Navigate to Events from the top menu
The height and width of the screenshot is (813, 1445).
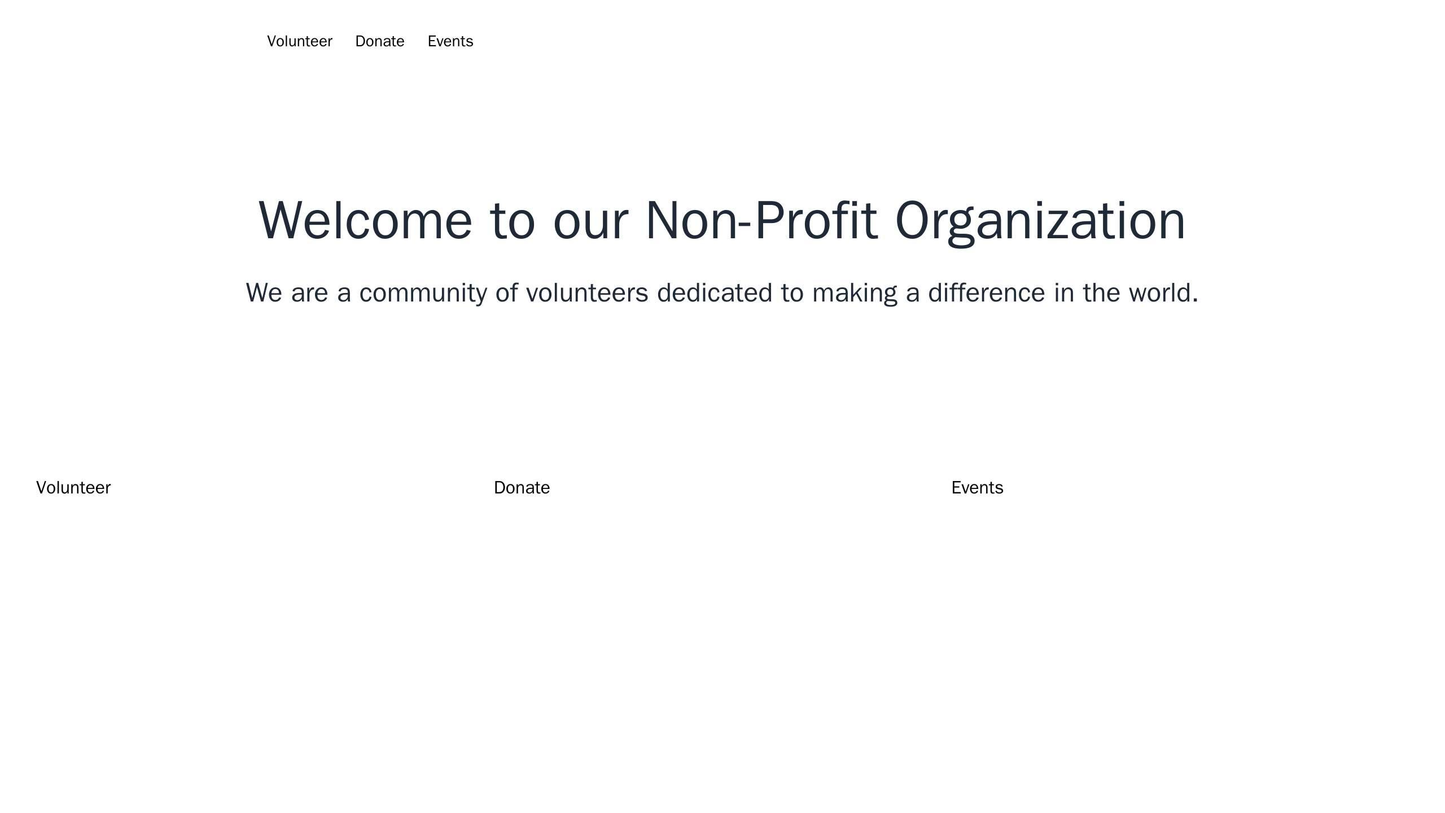(x=449, y=41)
